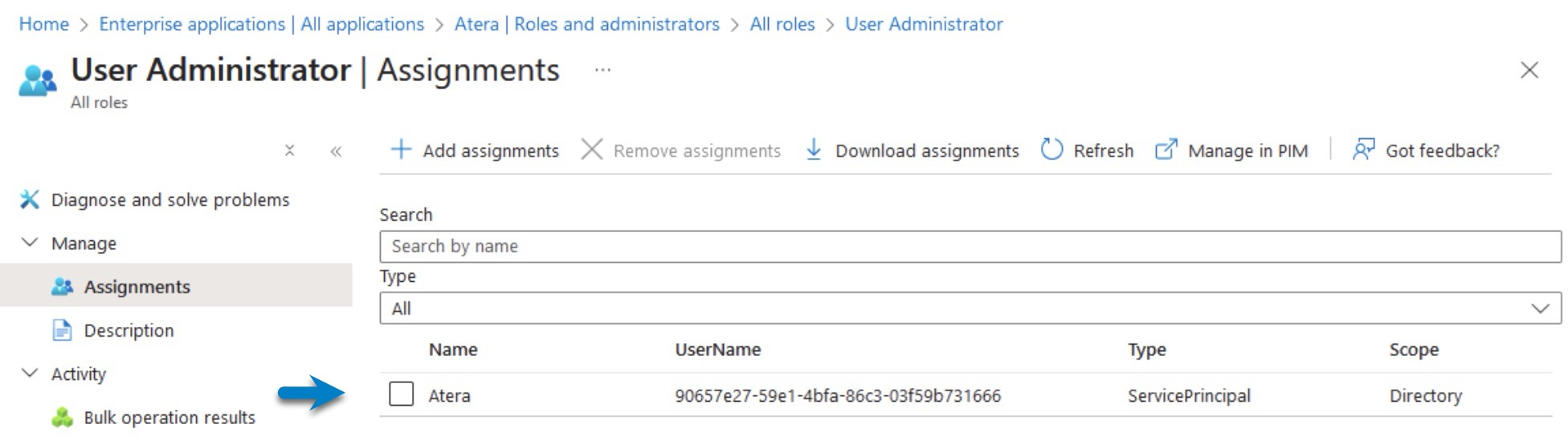Click the Manage in PIM external-link icon
Screen dimensions: 1568x445
pyautogui.click(x=1166, y=149)
